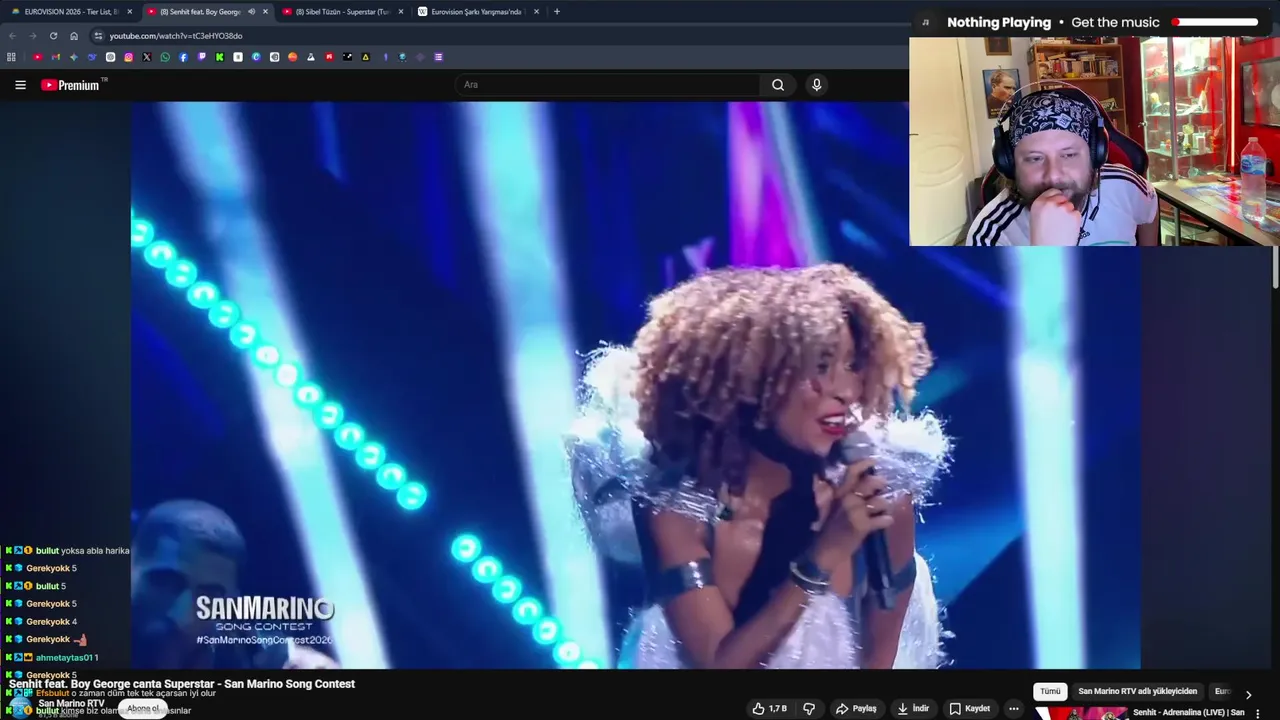Go to browser home page icon
The height and width of the screenshot is (720, 1280).
pos(74,36)
